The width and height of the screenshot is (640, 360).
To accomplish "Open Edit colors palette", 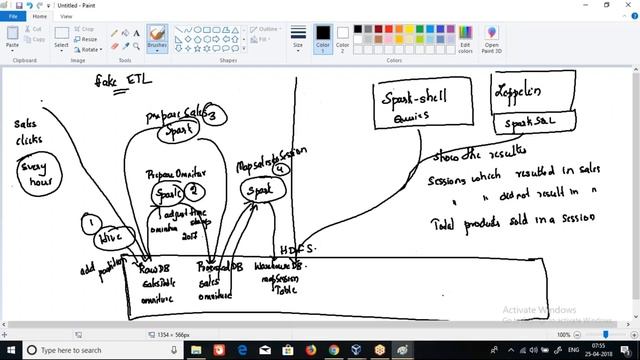I will click(465, 39).
